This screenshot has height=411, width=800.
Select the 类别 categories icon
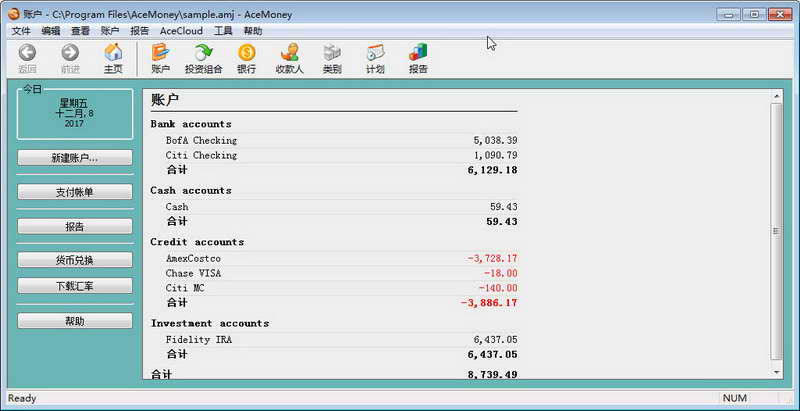[332, 53]
